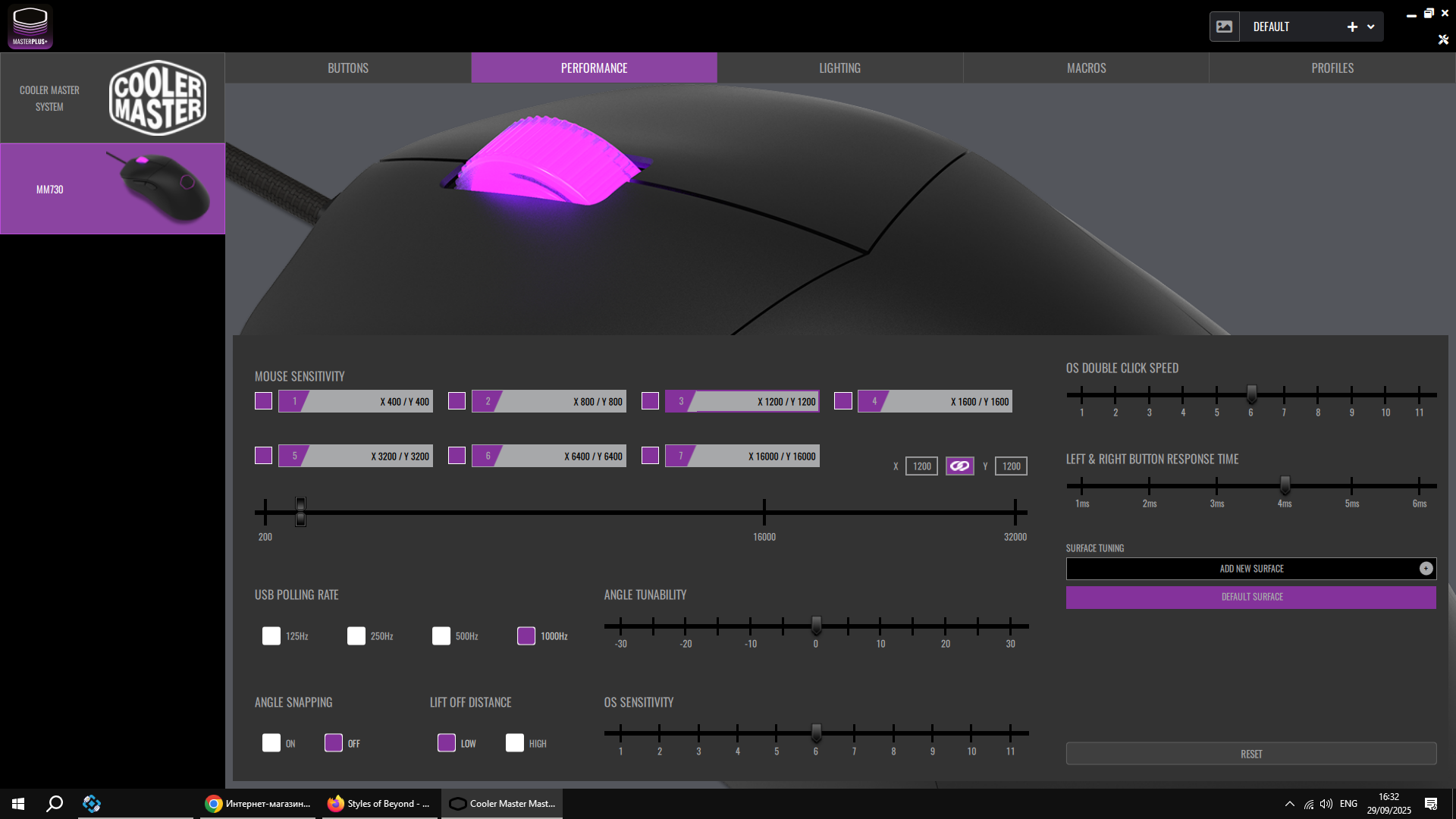This screenshot has height=819, width=1456.
Task: Expand the DEFAULT profile dropdown chevron
Action: pos(1371,27)
